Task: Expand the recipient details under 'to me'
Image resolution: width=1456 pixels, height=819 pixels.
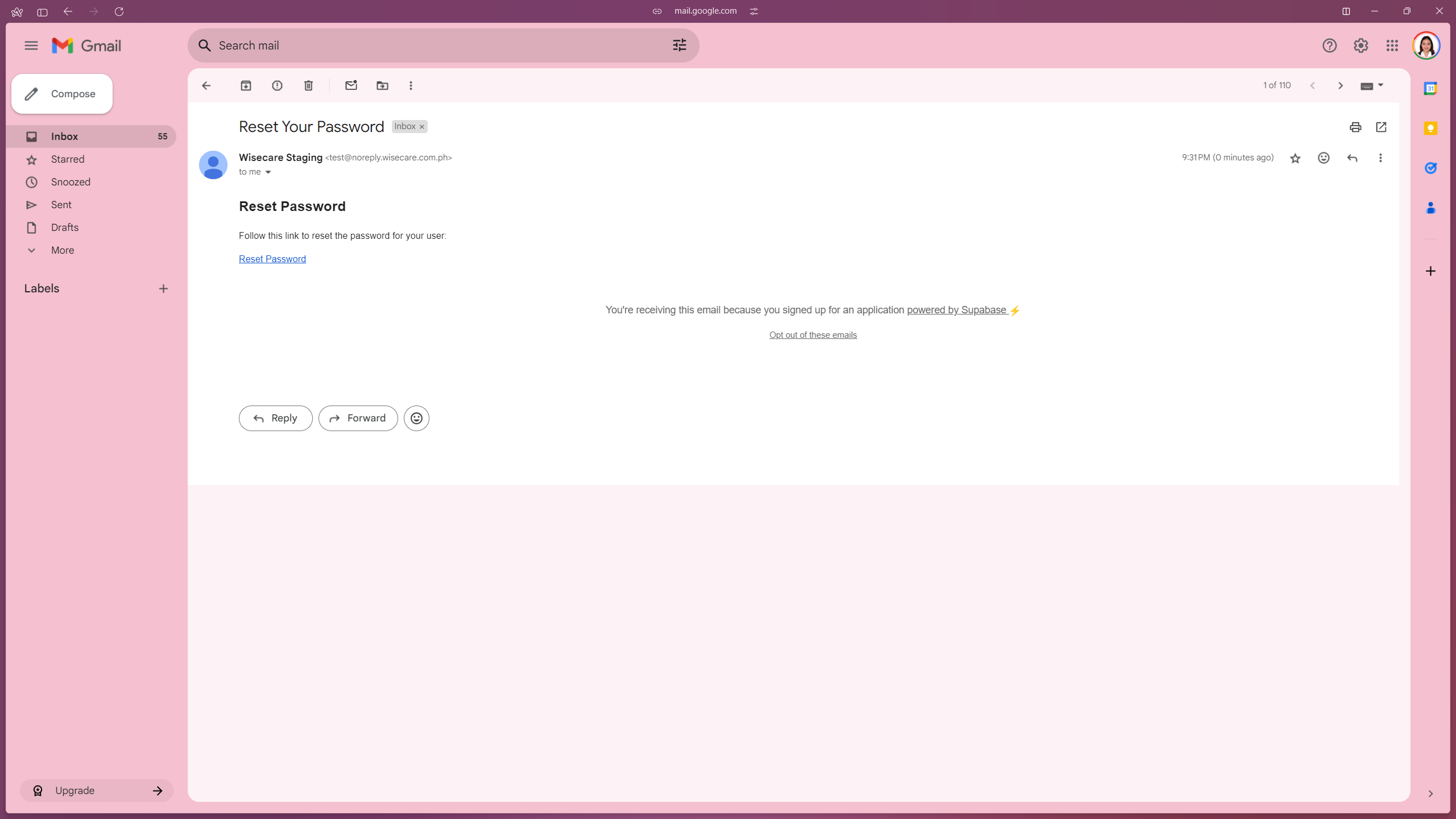Action: click(x=267, y=172)
